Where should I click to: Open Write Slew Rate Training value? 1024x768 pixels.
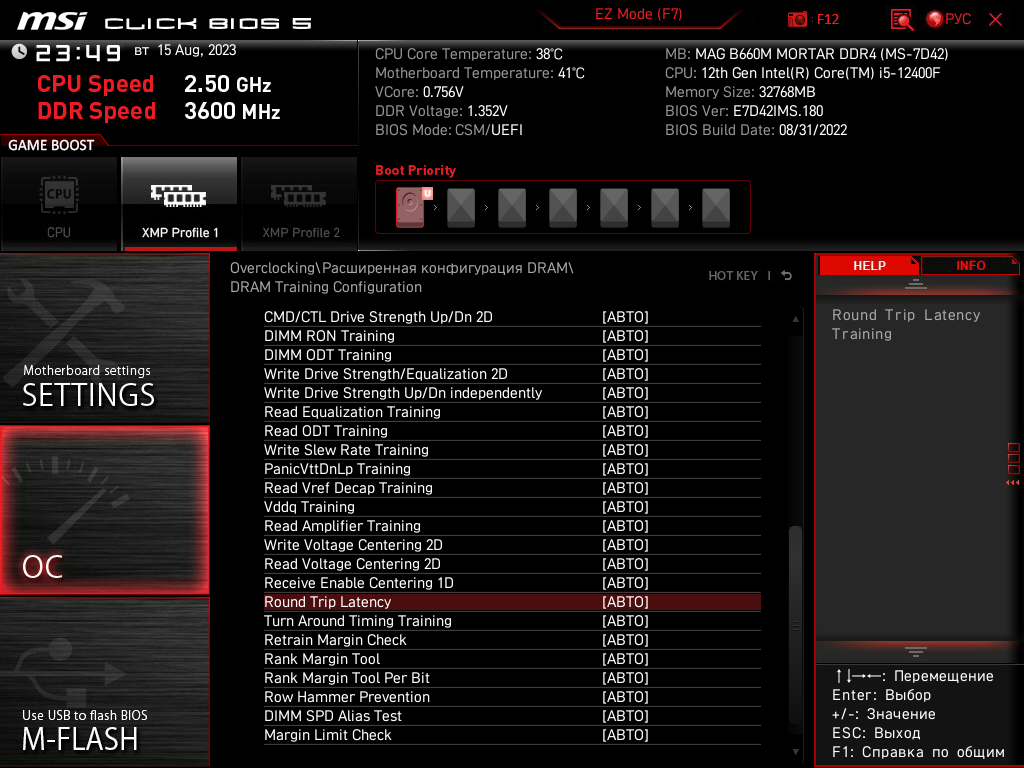[625, 450]
